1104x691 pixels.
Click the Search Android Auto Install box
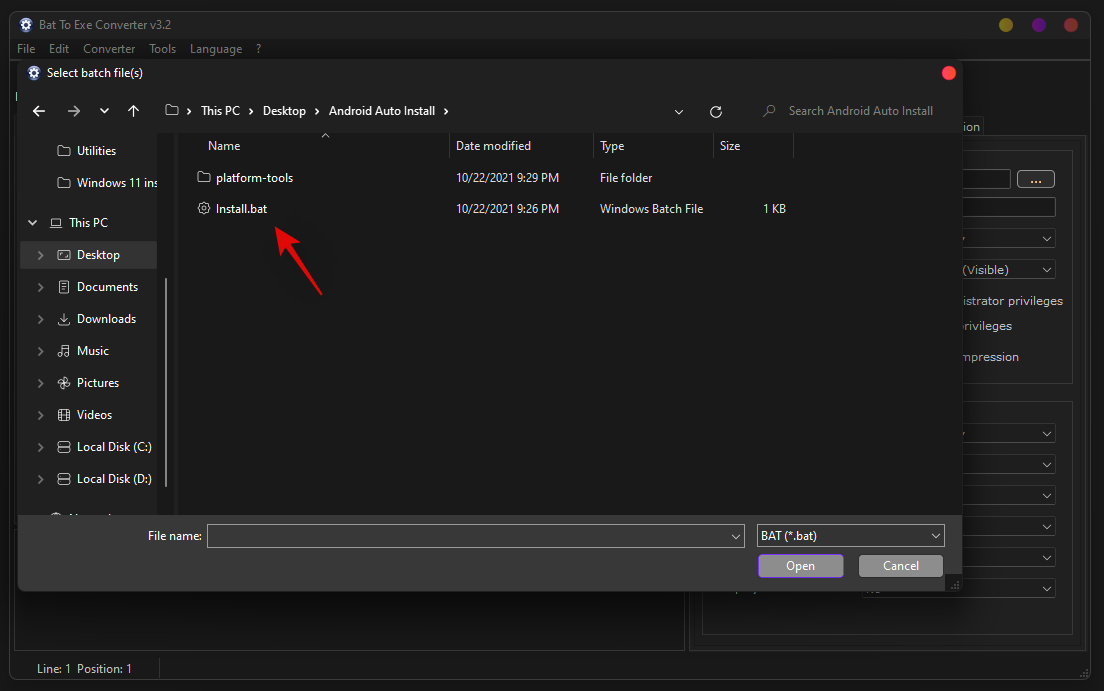tap(860, 111)
